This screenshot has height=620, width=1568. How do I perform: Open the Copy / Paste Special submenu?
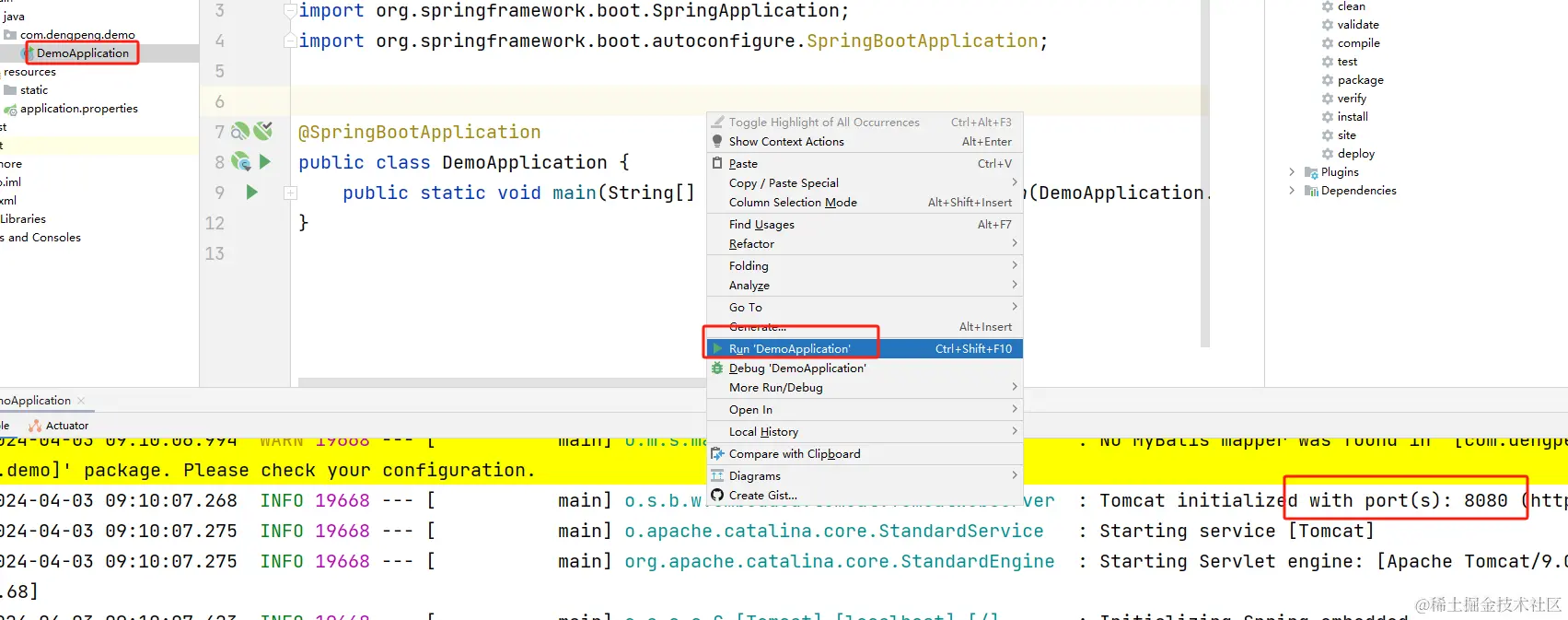(x=865, y=183)
